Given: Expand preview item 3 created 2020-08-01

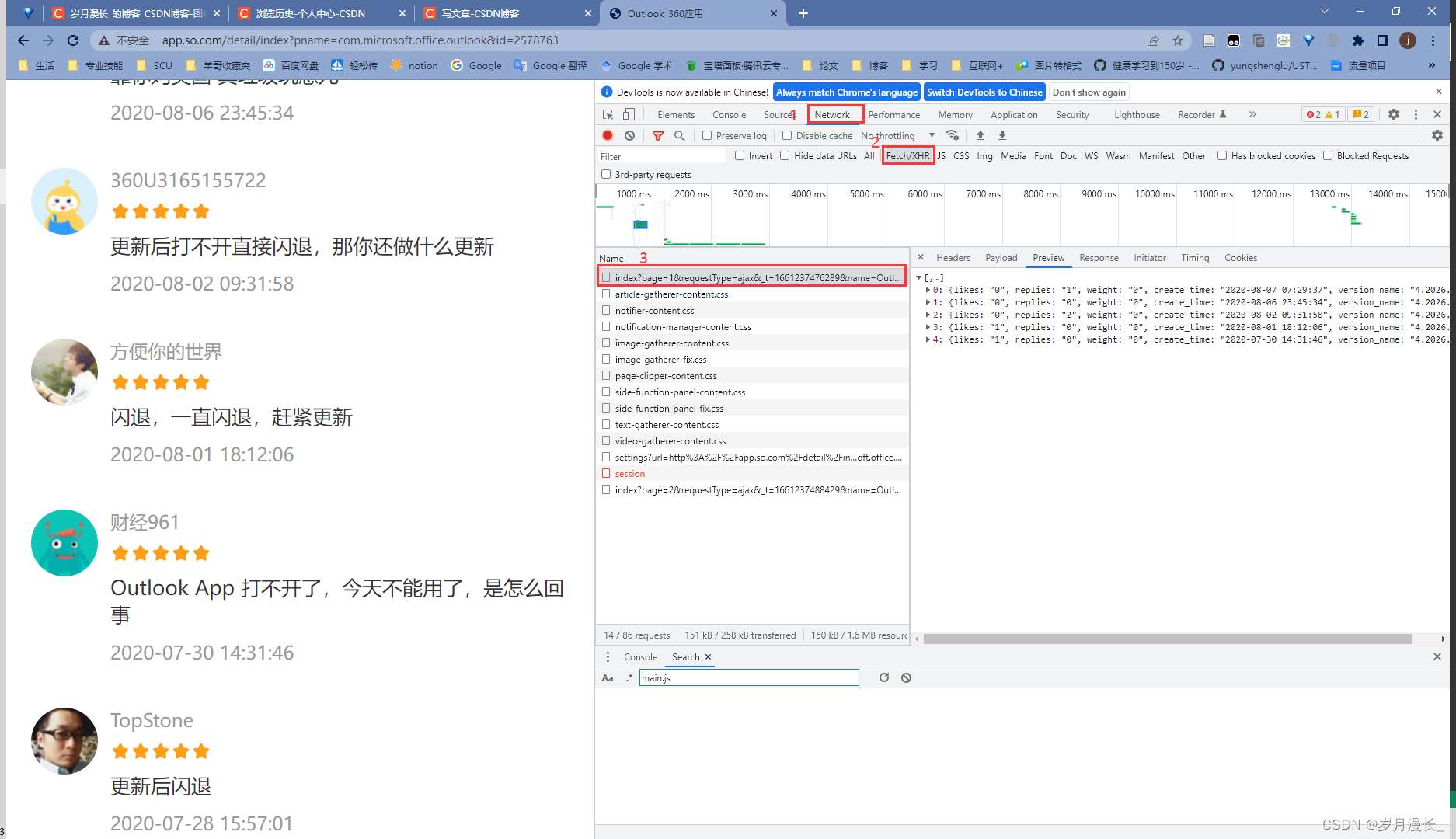Looking at the screenshot, I should [928, 327].
